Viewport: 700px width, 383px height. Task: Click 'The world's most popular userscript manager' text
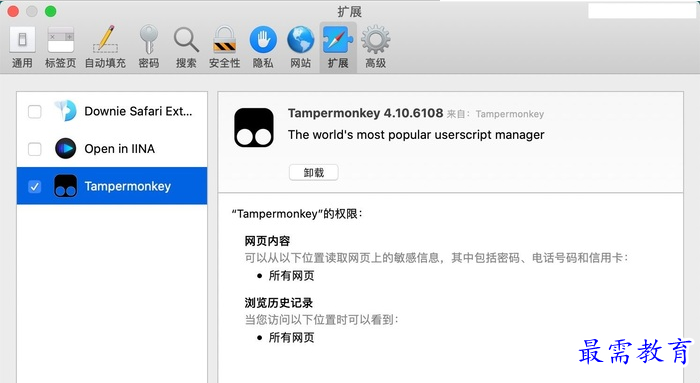(x=416, y=135)
